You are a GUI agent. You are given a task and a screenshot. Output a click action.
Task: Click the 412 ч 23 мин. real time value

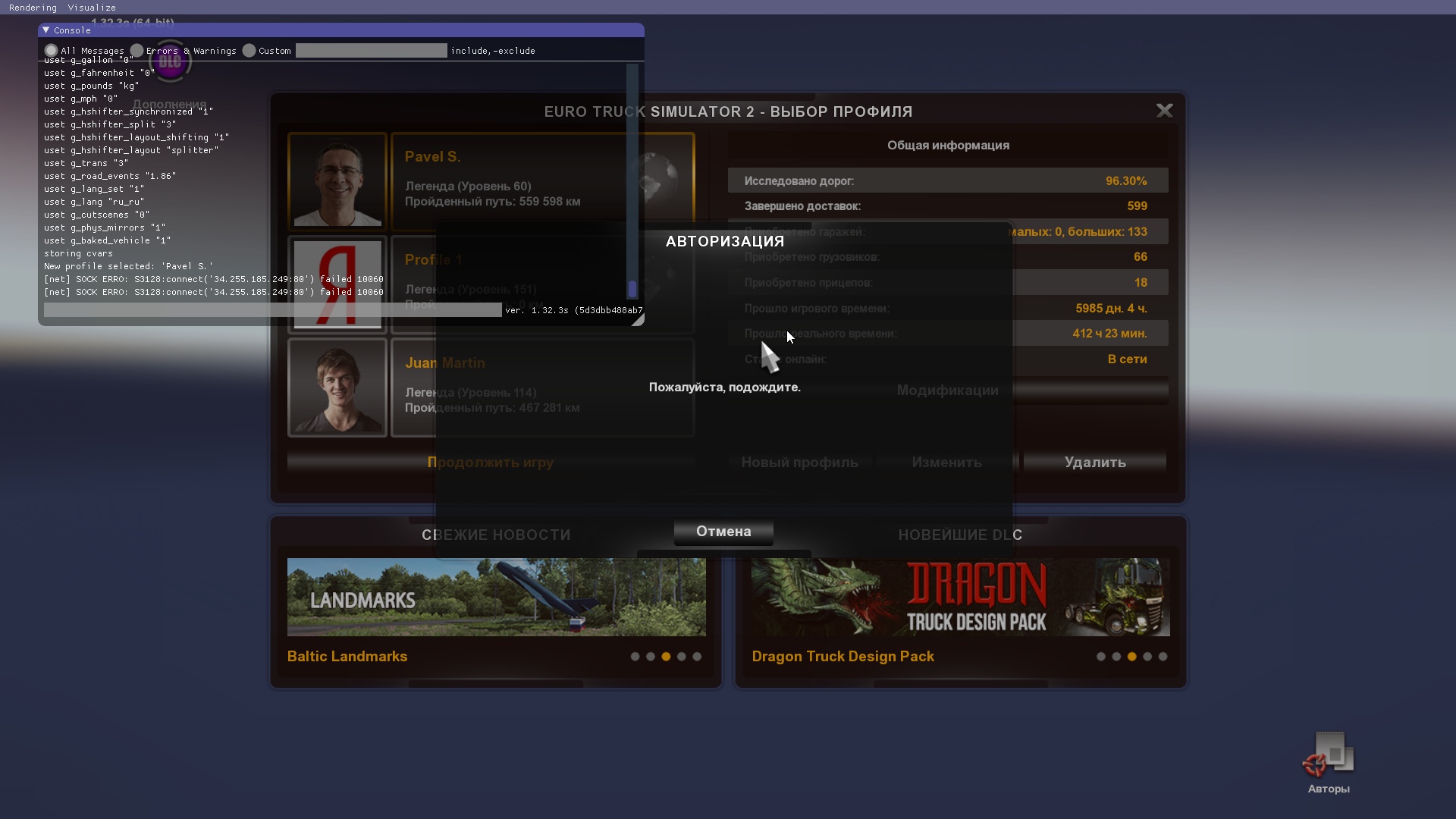pos(1110,334)
